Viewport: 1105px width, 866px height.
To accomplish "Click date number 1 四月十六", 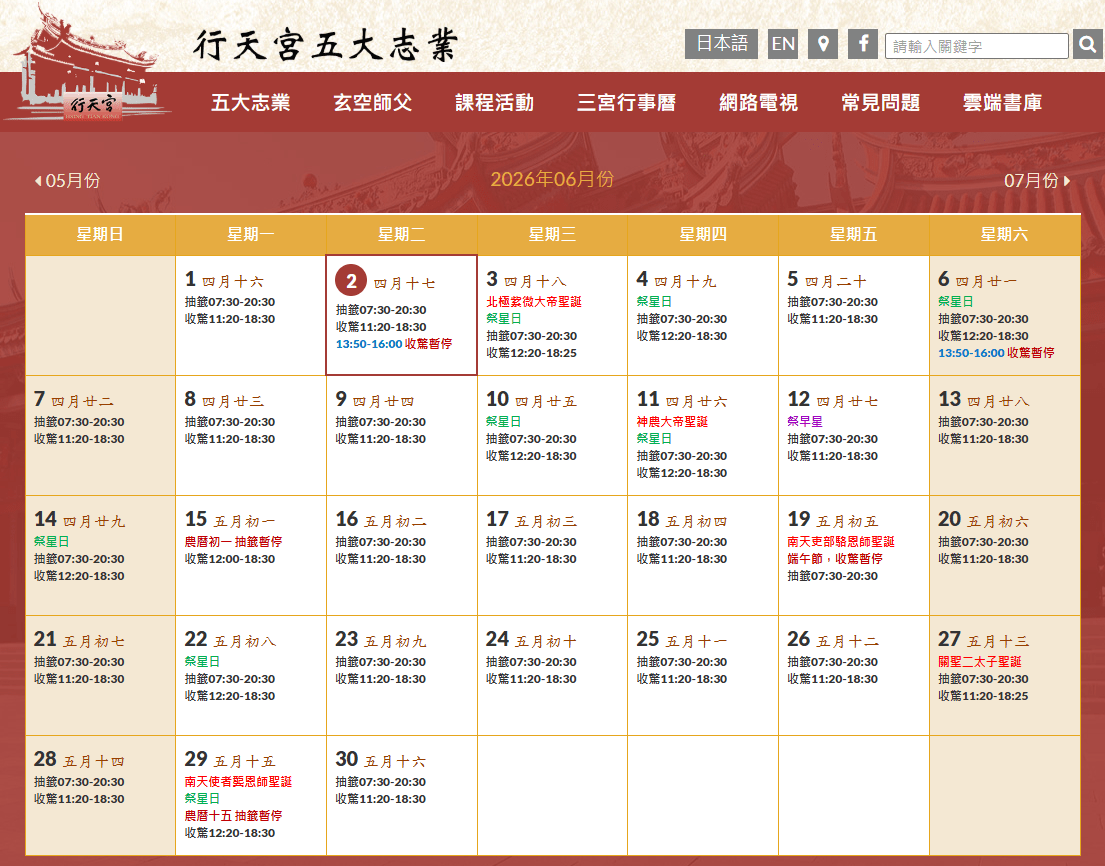I will (x=224, y=280).
